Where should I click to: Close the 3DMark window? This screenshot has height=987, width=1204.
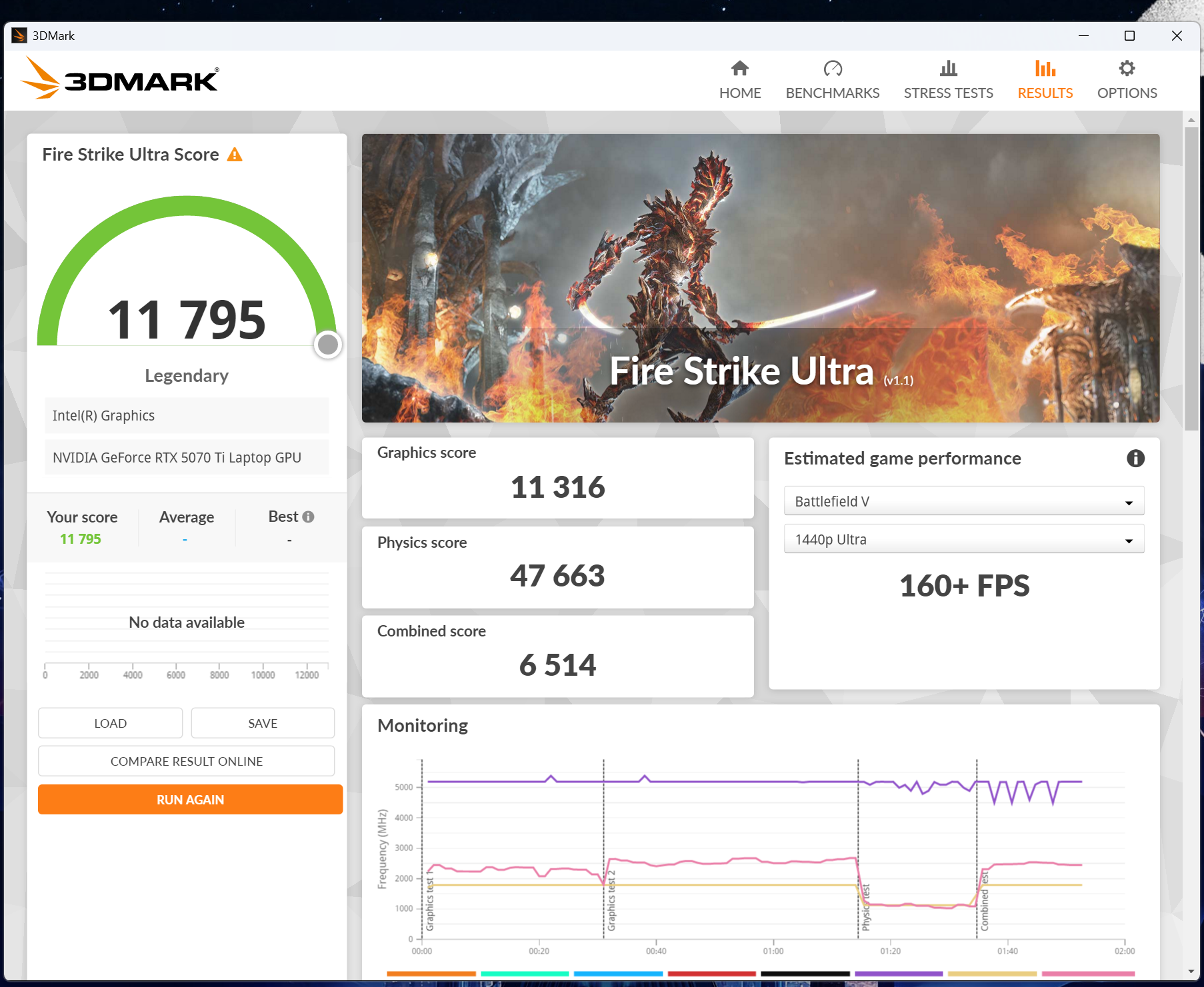coord(1177,35)
